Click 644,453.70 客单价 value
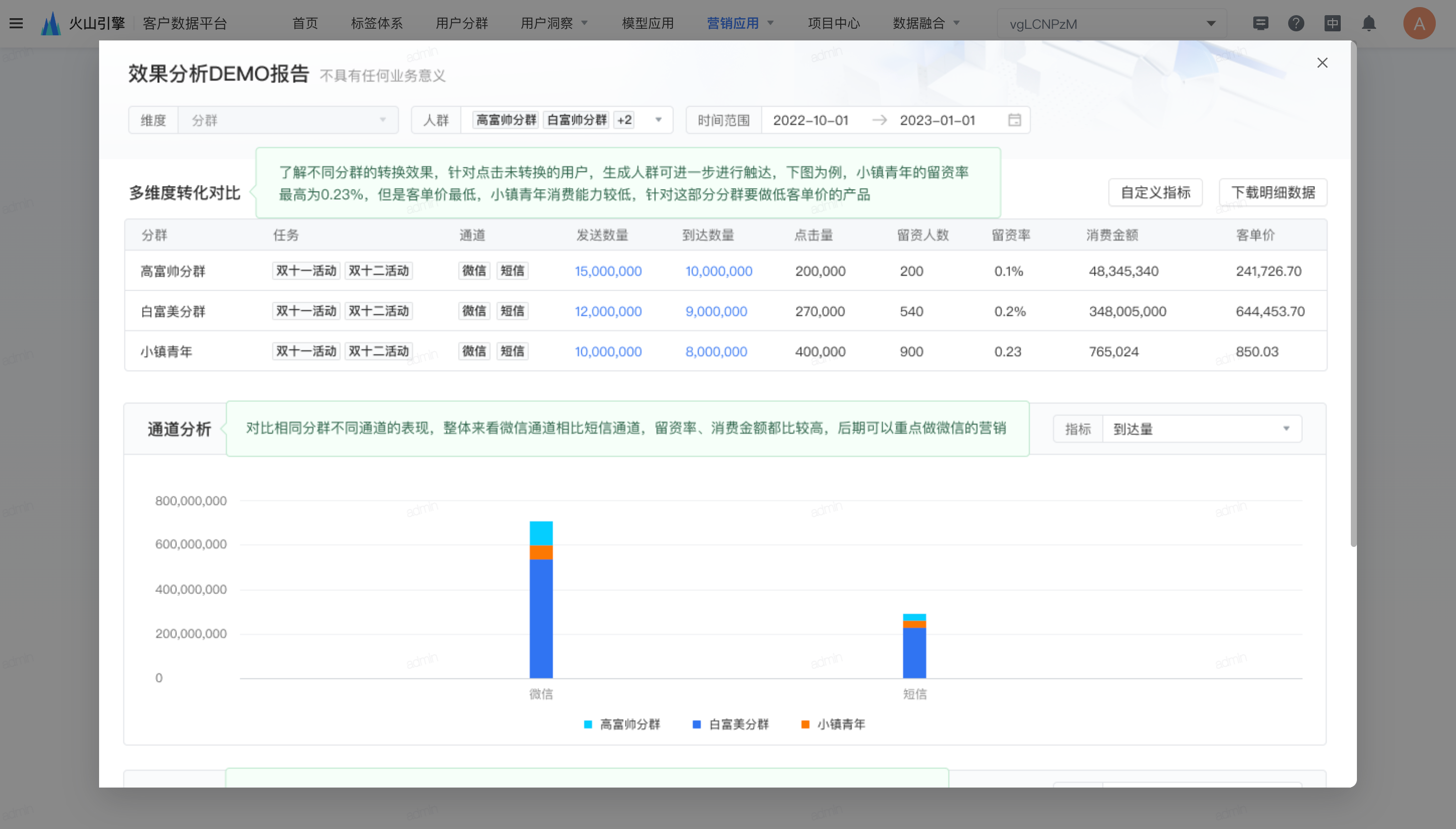This screenshot has height=829, width=1456. pyautogui.click(x=1270, y=311)
